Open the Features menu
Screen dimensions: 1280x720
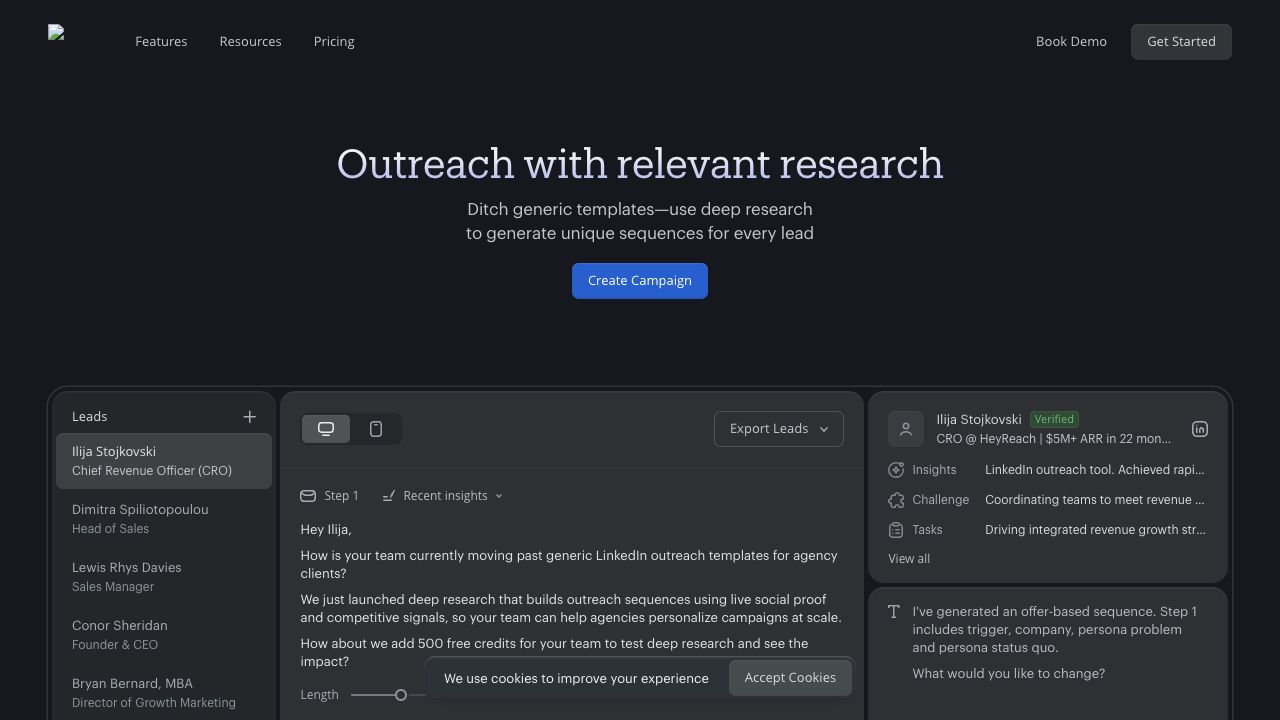point(161,42)
